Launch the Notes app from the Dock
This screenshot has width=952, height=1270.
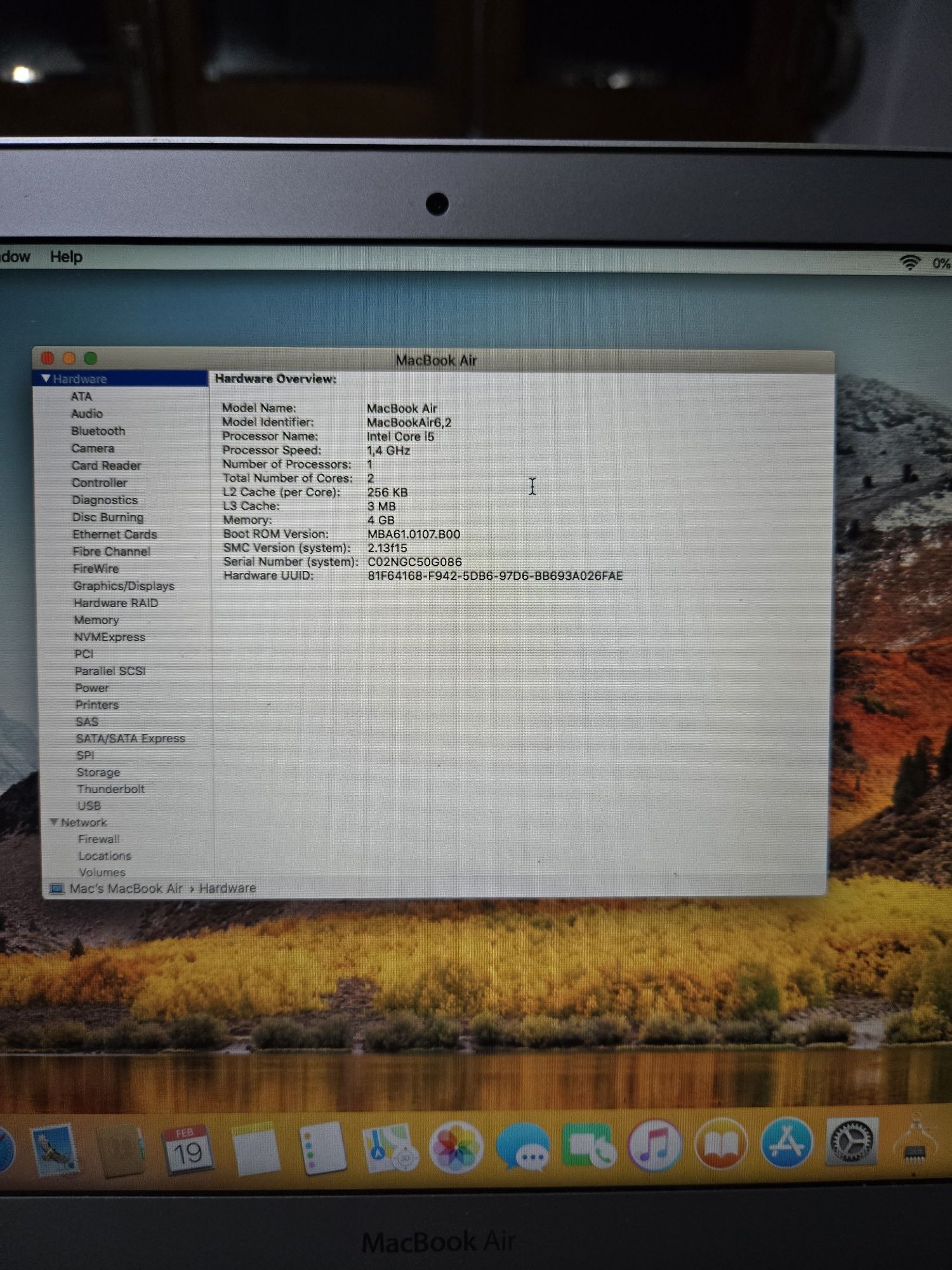256,1149
